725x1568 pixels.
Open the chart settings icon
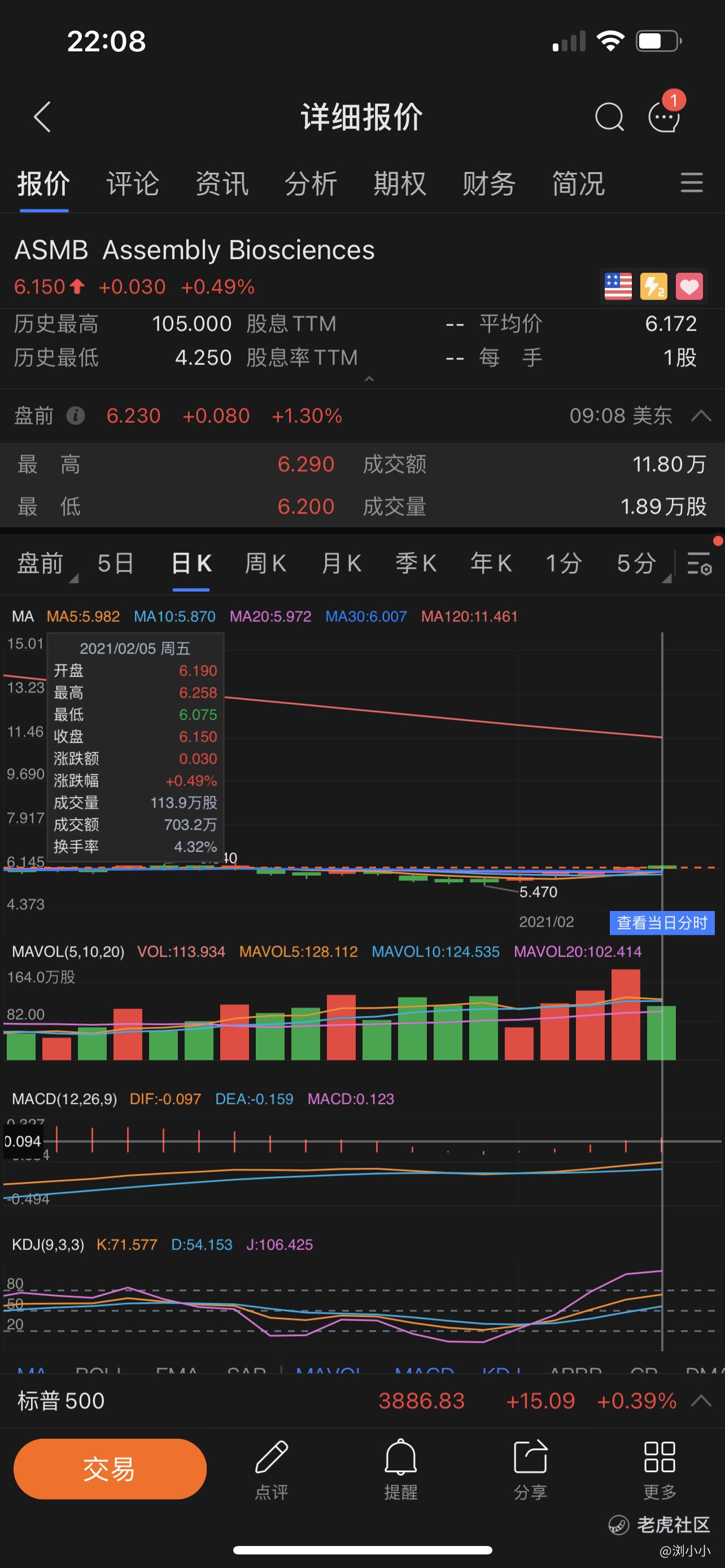pos(699,563)
